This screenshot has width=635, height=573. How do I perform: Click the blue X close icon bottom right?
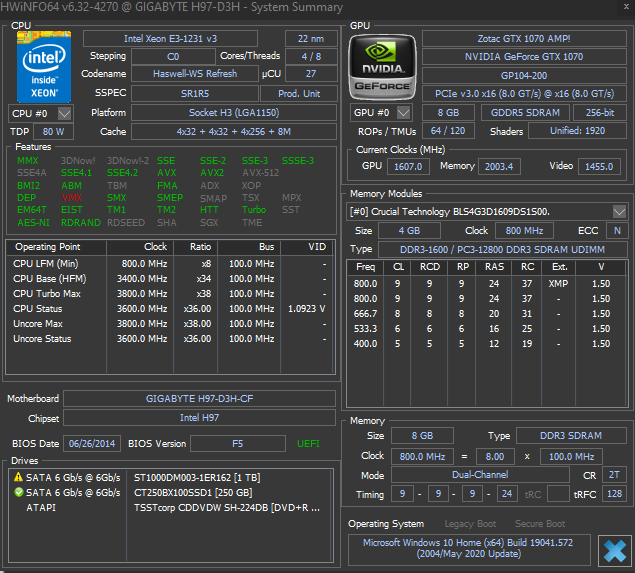point(615,551)
